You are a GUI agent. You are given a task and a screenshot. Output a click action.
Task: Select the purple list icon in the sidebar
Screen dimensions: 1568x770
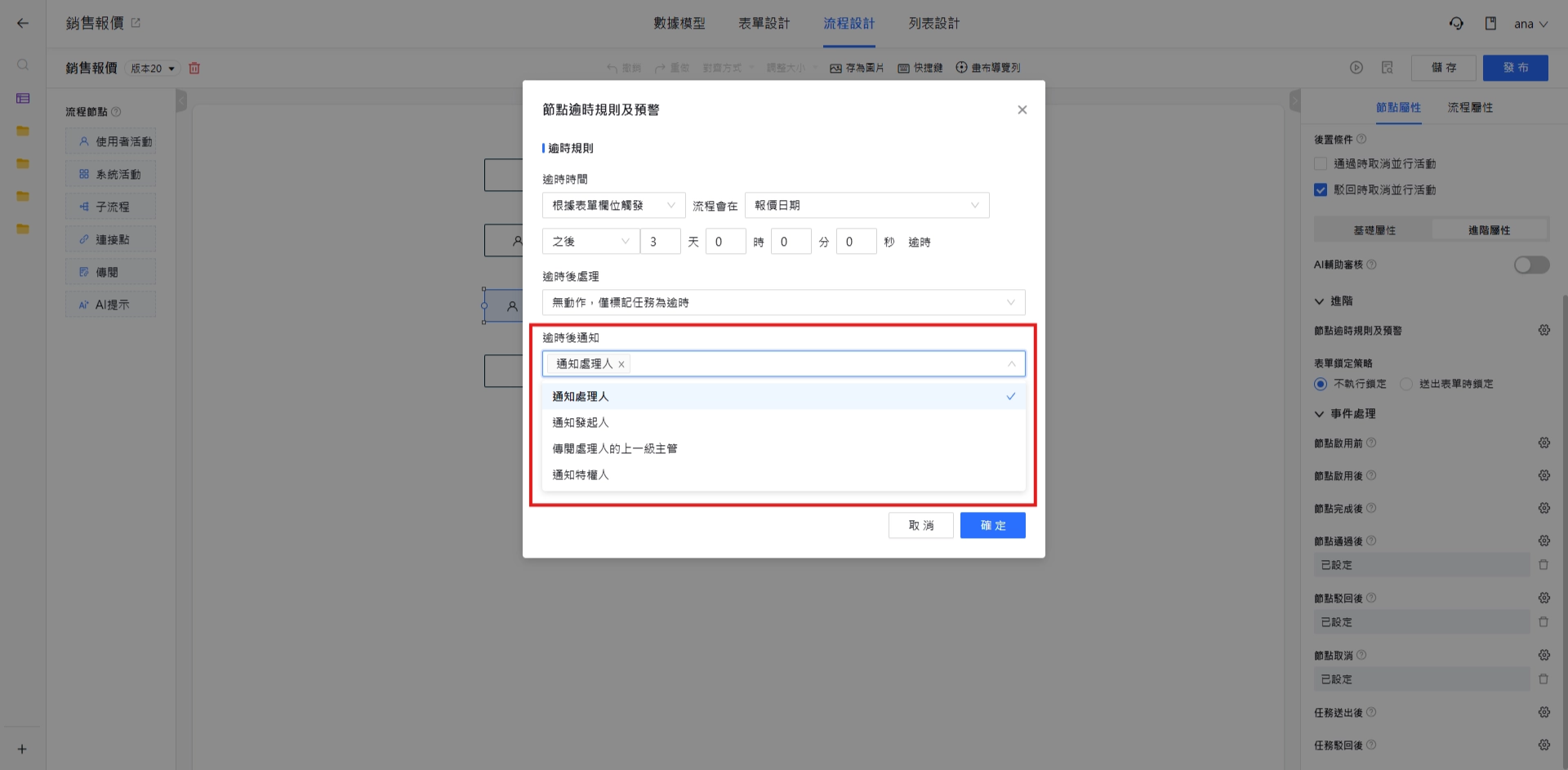[x=23, y=98]
